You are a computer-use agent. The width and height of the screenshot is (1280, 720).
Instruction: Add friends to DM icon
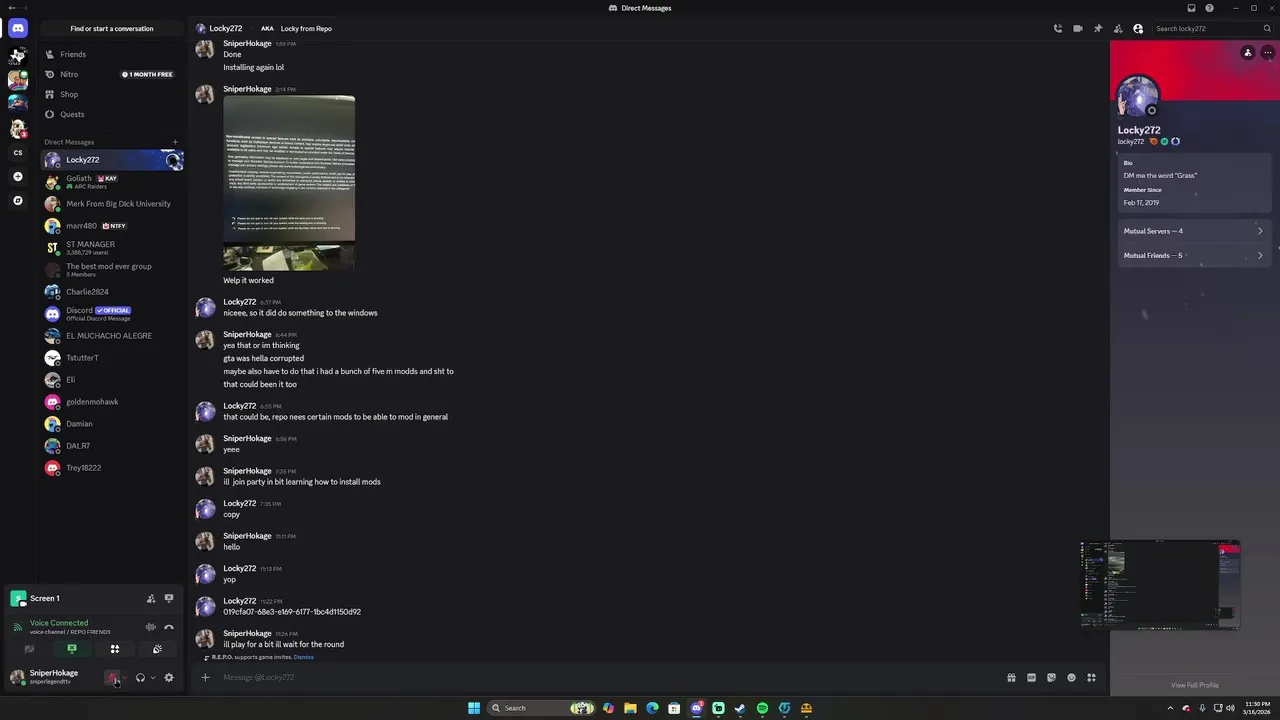click(x=1118, y=29)
